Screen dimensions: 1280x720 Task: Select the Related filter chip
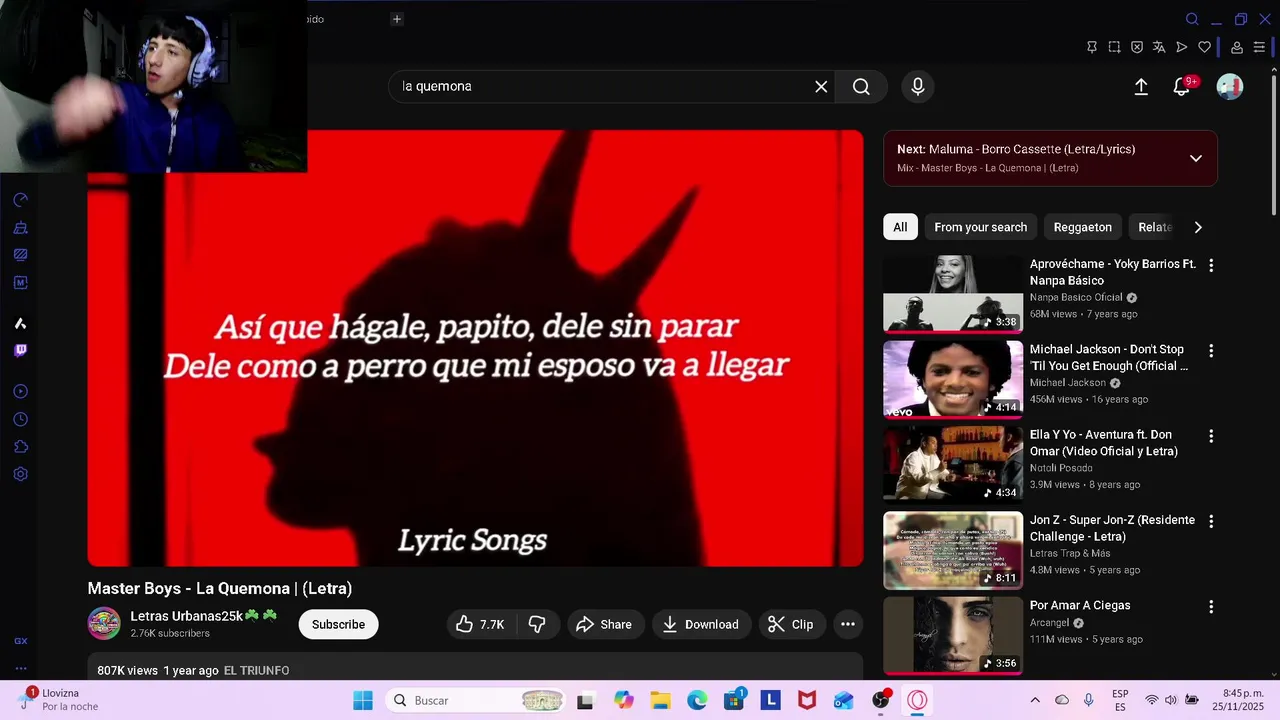[1154, 227]
